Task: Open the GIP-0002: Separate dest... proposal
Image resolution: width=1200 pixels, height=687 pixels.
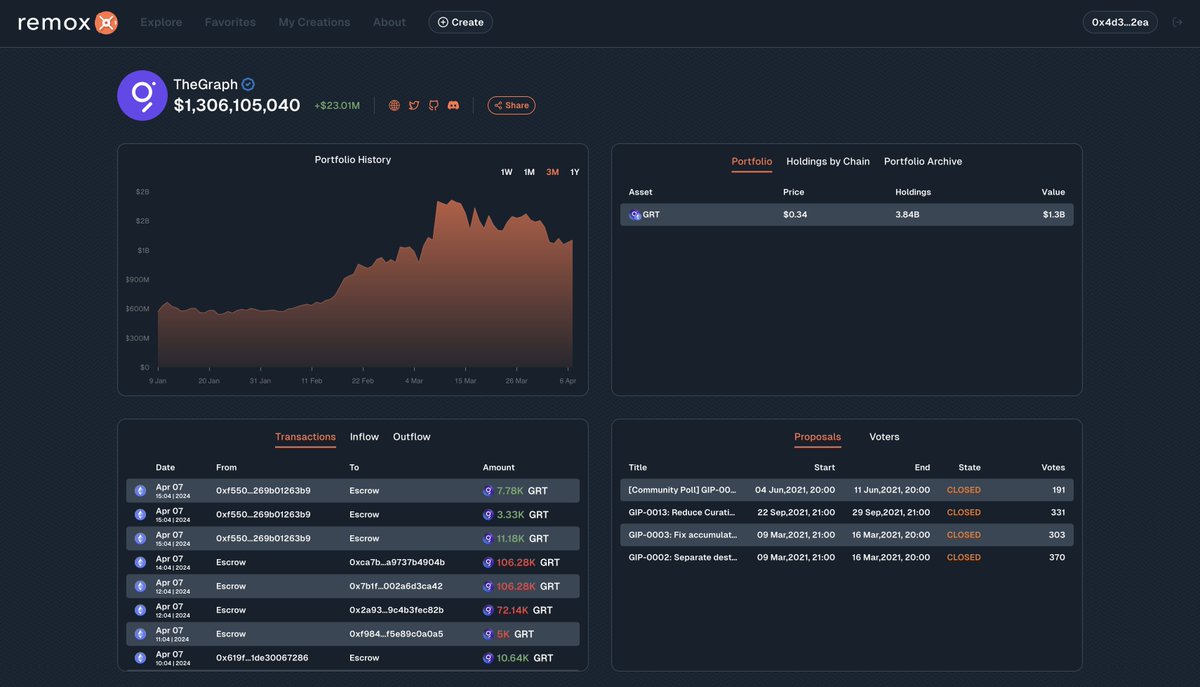Action: click(x=682, y=558)
